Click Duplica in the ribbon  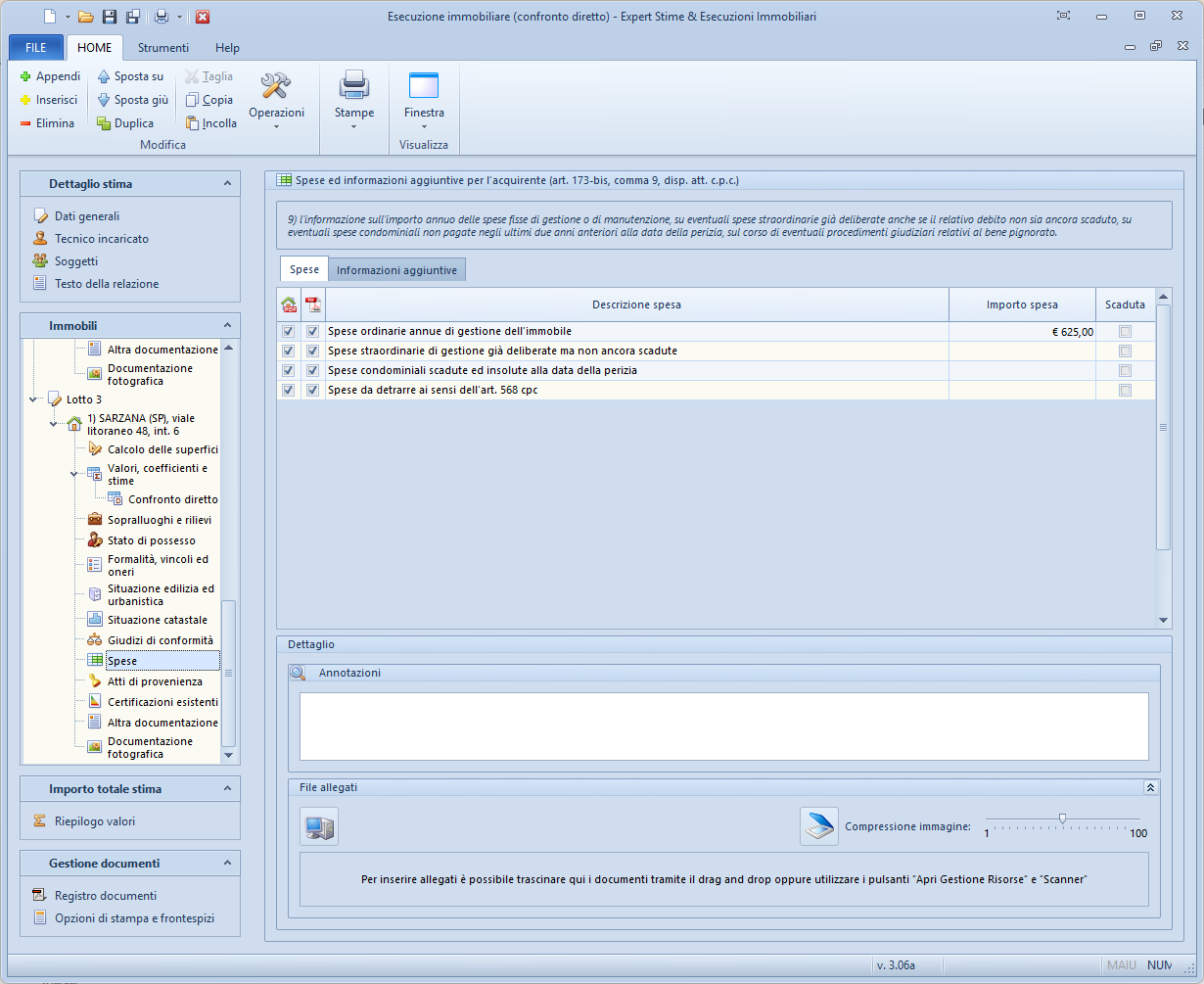click(125, 123)
